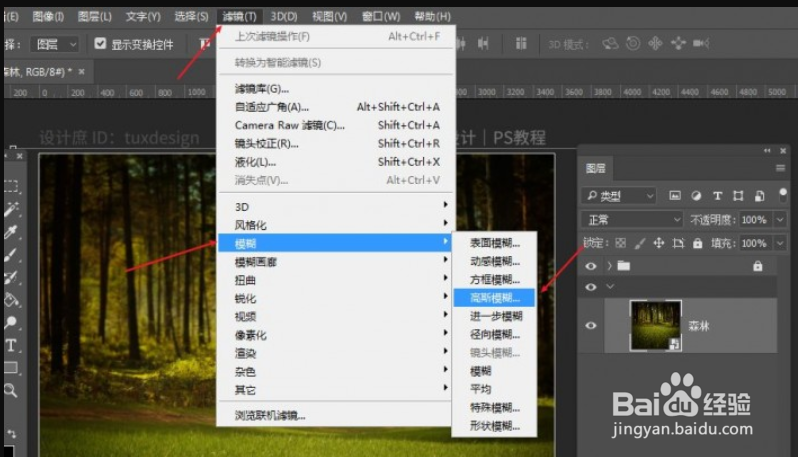Click the lock icon on the group layer
Viewport: 798px width, 457px height.
tap(758, 266)
